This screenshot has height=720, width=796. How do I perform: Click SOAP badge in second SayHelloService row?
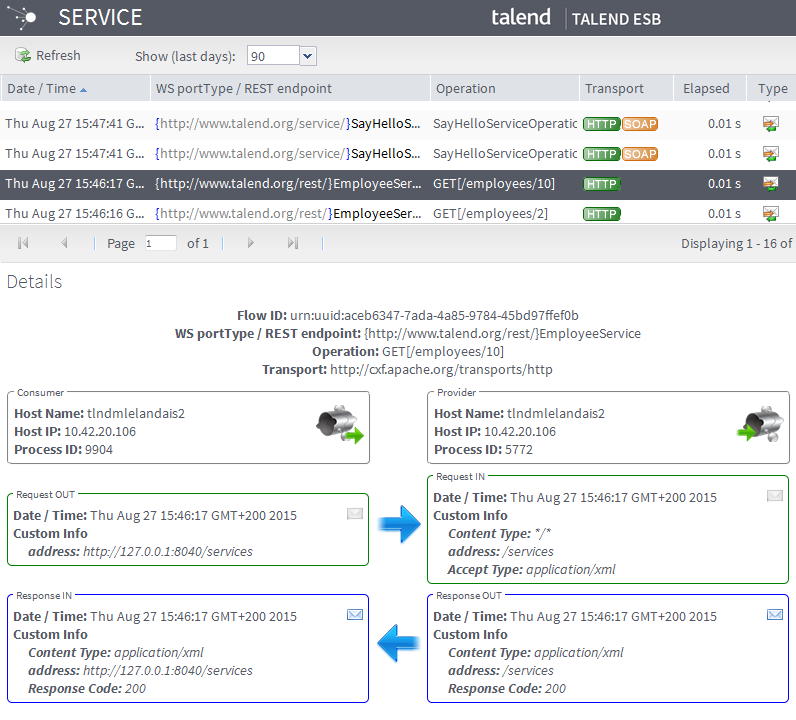[640, 154]
